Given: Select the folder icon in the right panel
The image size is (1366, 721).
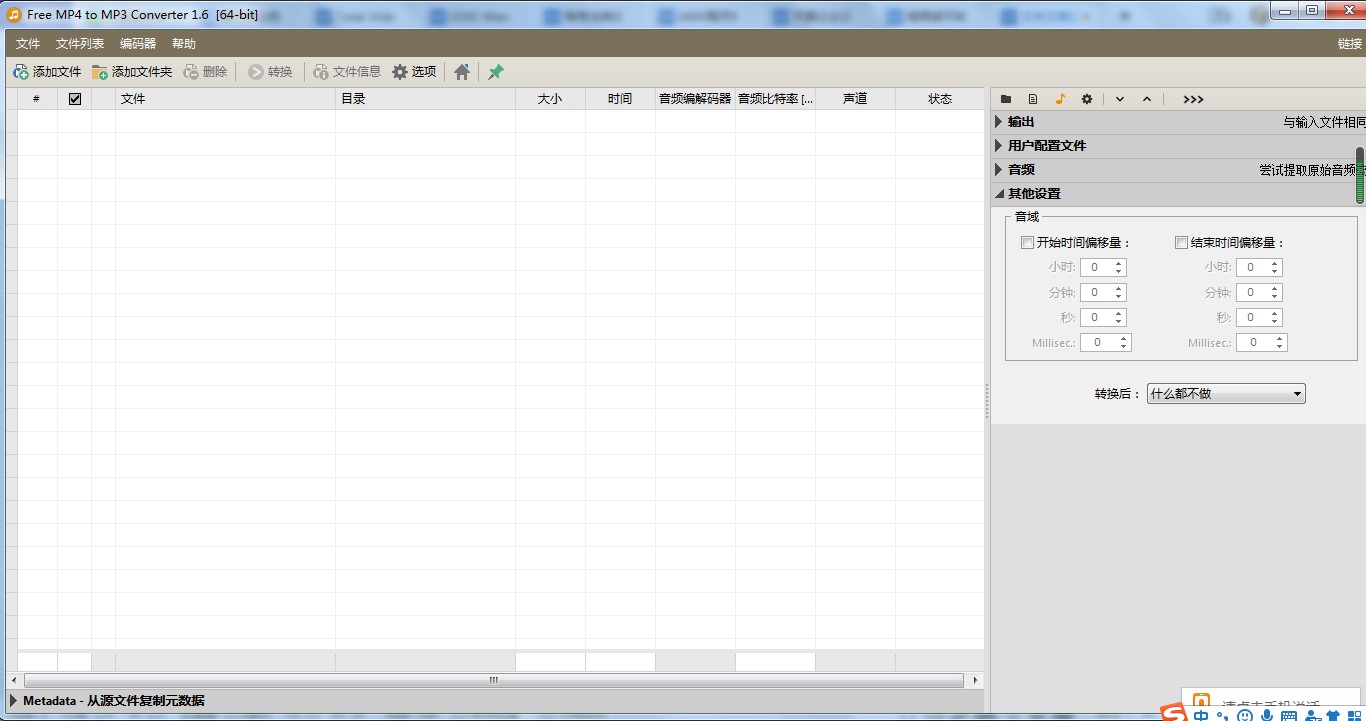Looking at the screenshot, I should (1006, 99).
